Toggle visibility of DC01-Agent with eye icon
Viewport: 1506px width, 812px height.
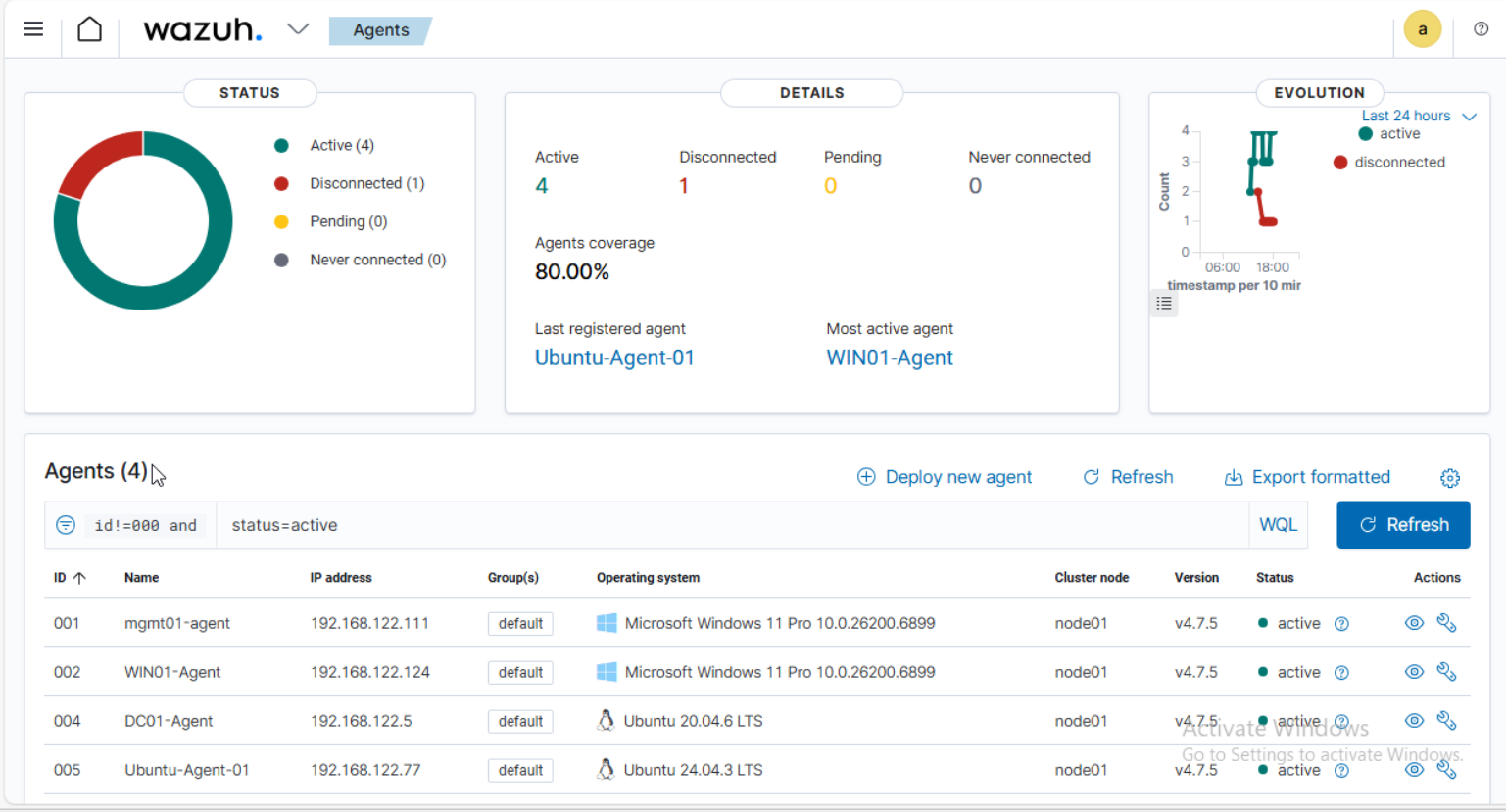pos(1414,721)
